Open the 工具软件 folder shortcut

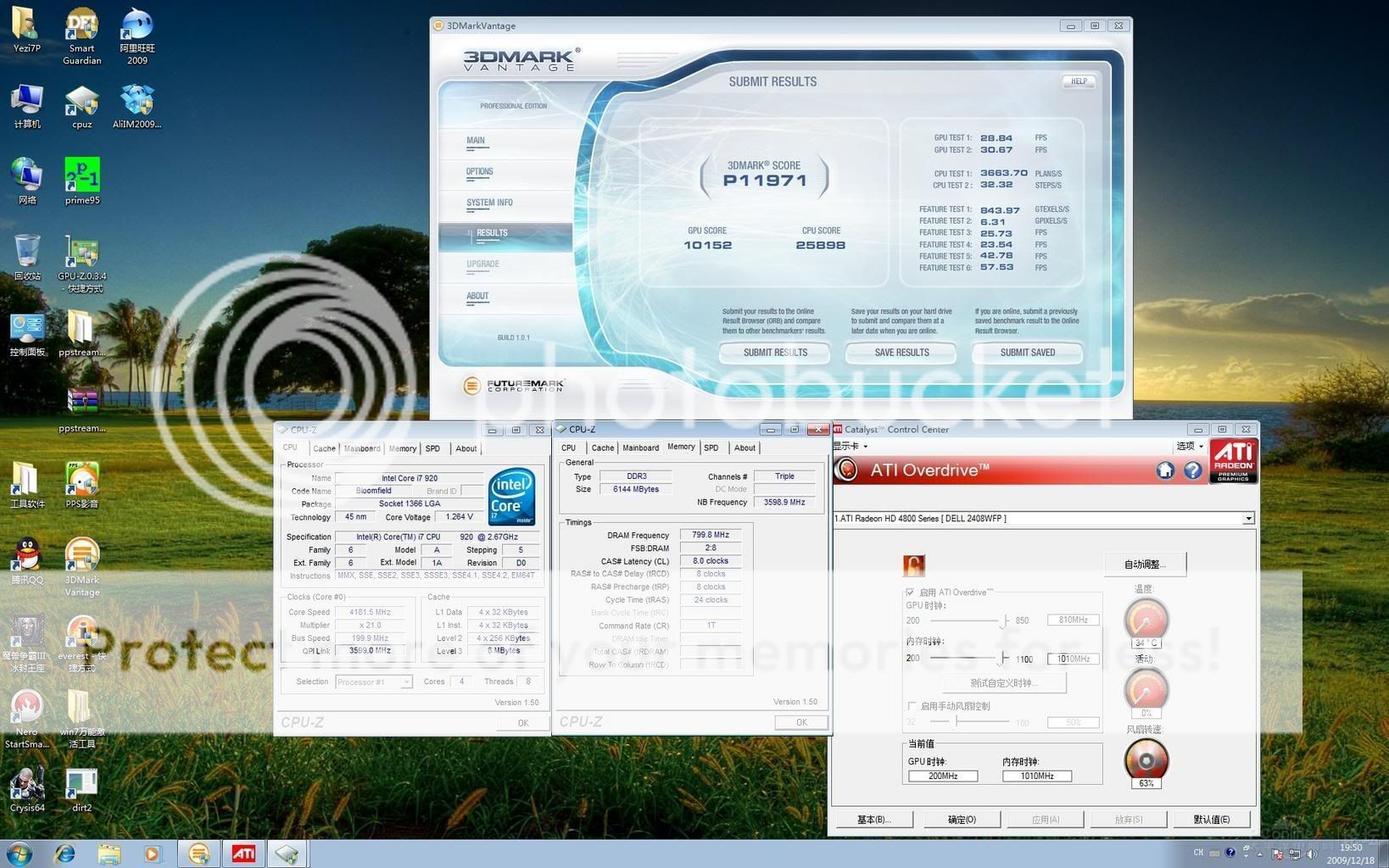pos(26,485)
